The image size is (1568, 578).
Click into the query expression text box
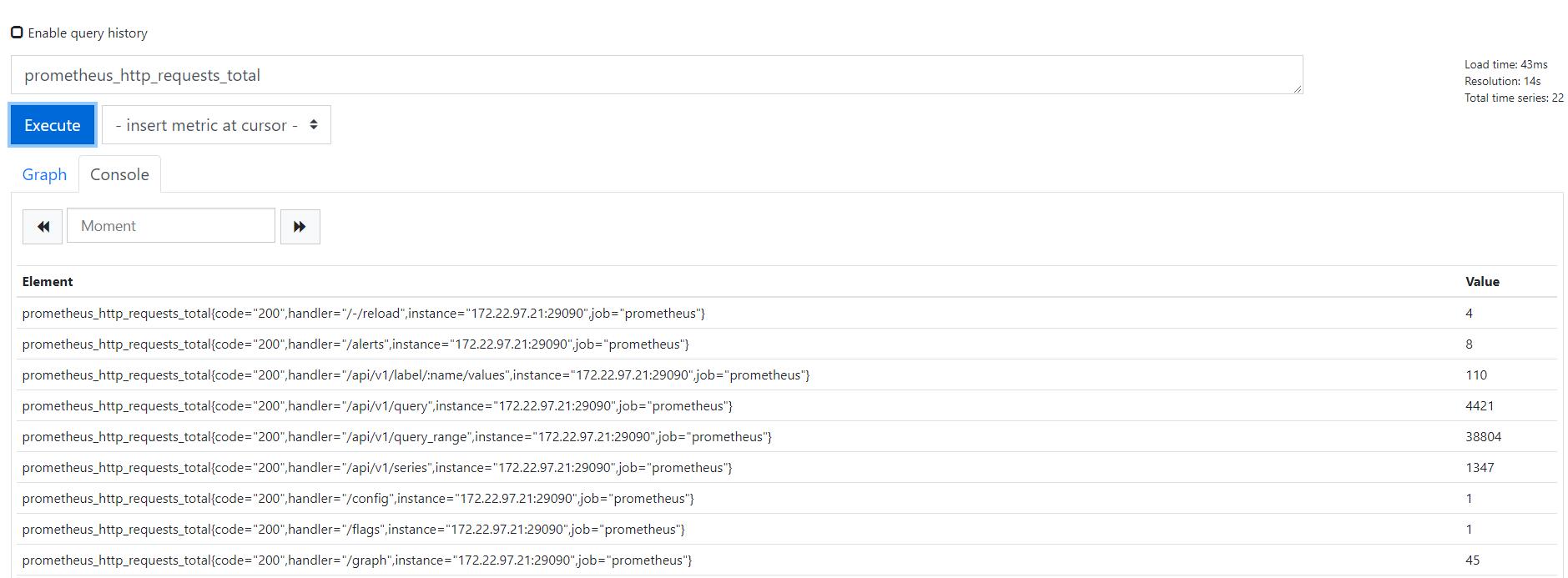pyautogui.click(x=656, y=75)
